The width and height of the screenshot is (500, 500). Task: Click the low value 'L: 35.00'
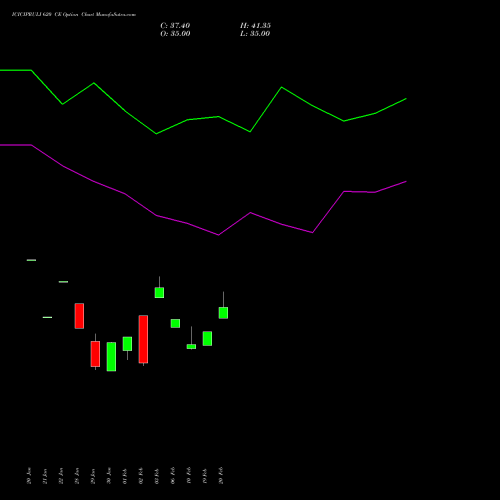(255, 34)
